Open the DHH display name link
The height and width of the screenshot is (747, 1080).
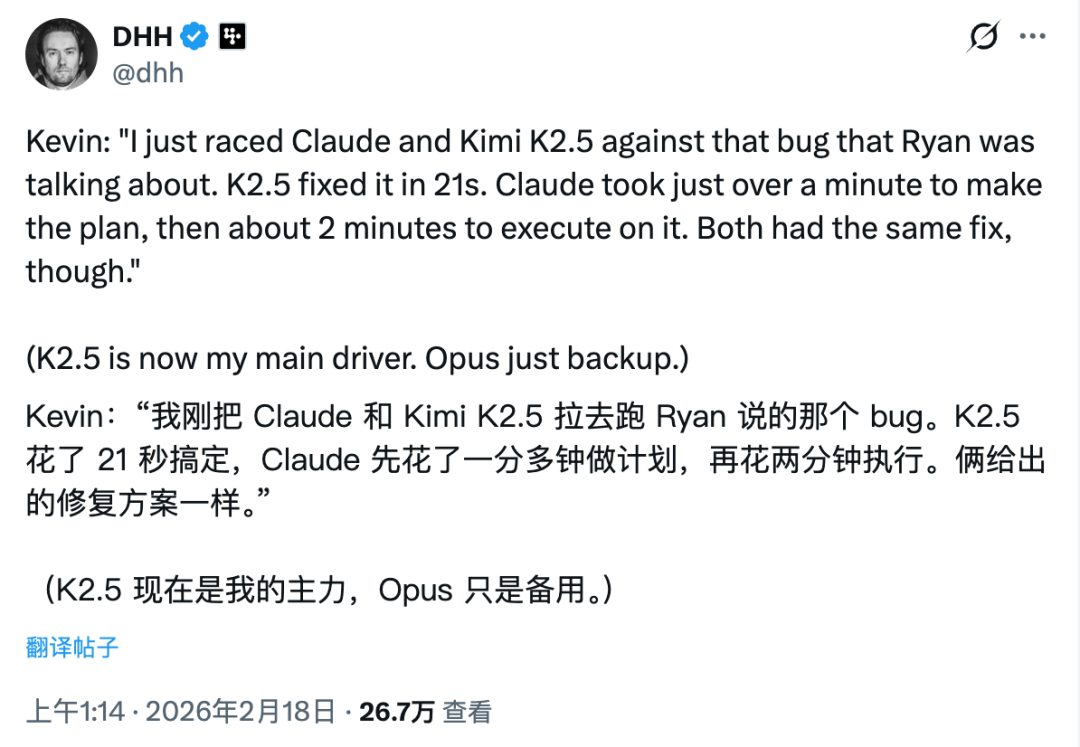click(x=141, y=37)
